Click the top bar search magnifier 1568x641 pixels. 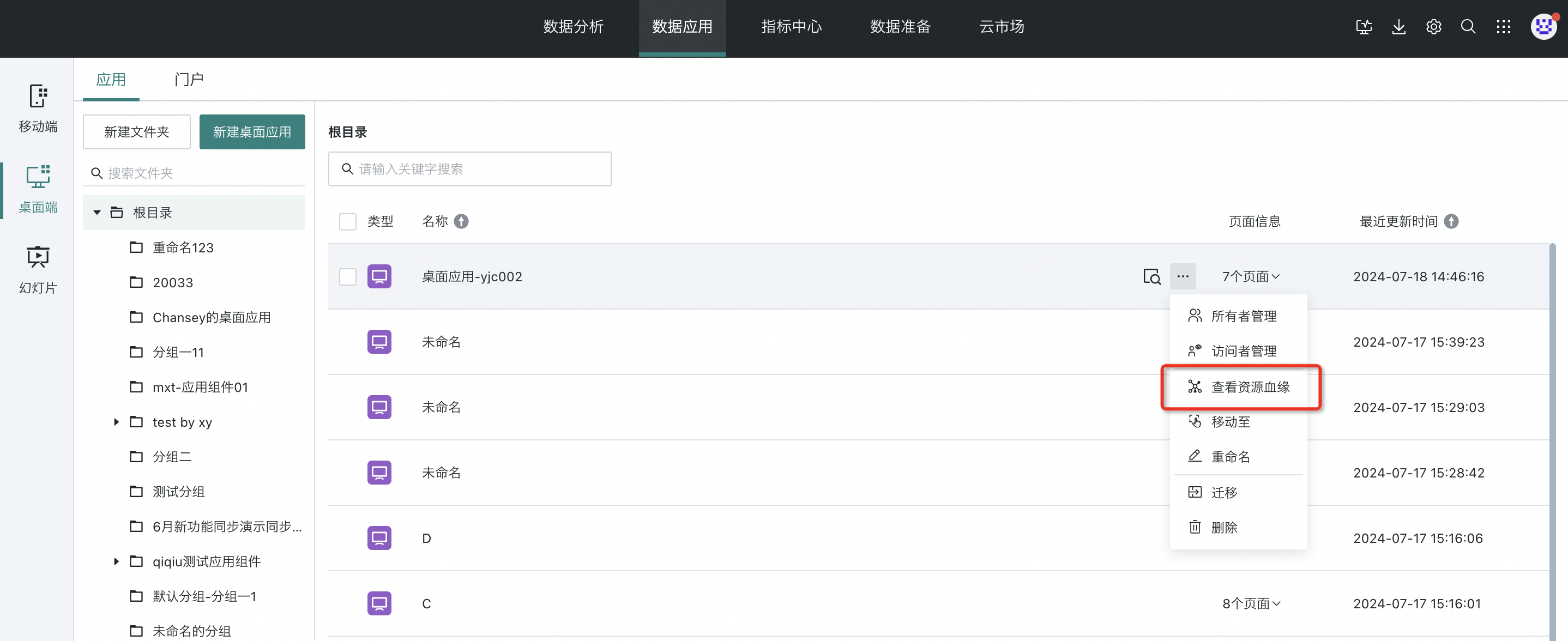point(1468,27)
